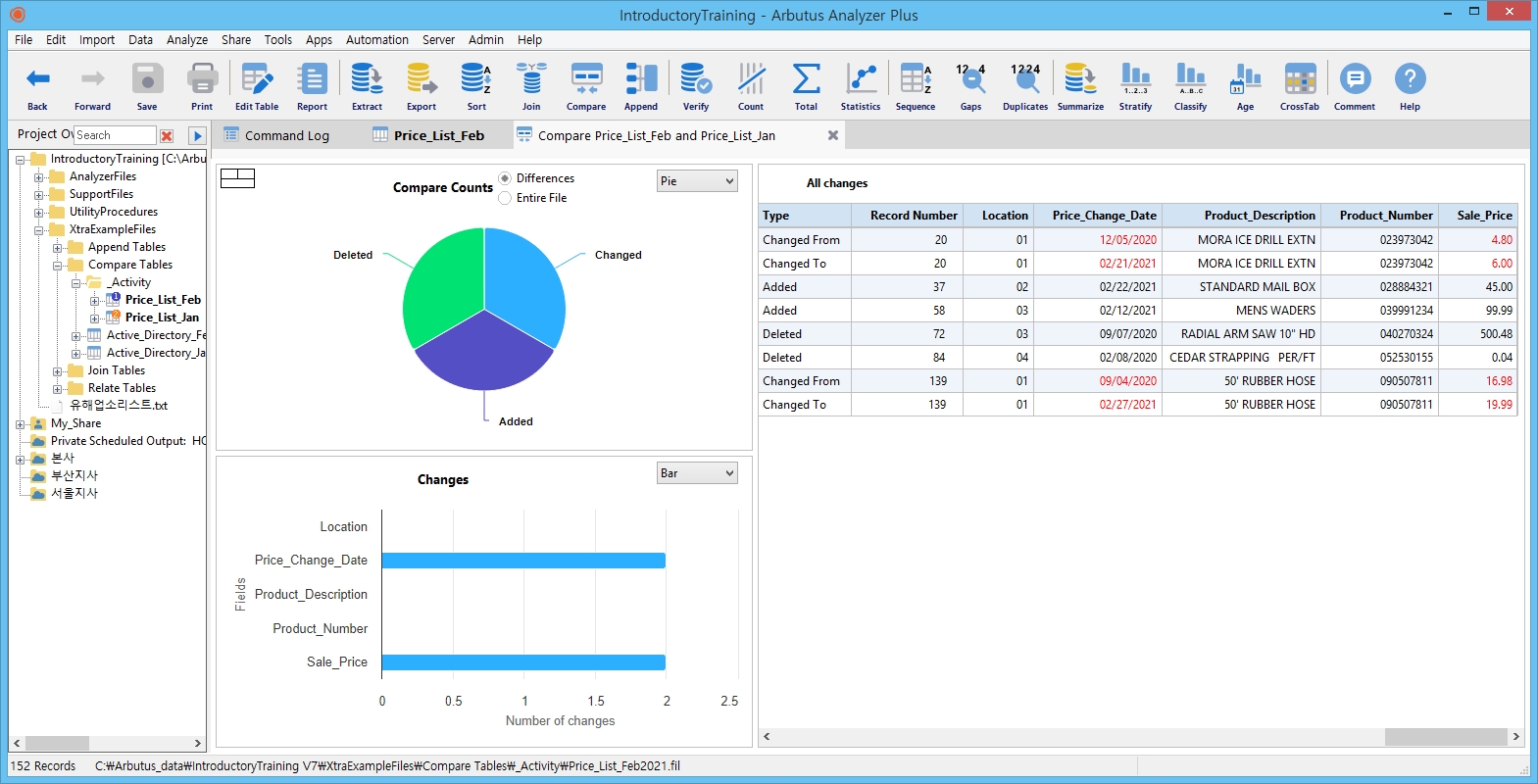Open the Sort command icon
Screen dimensions: 1538x784
click(476, 78)
